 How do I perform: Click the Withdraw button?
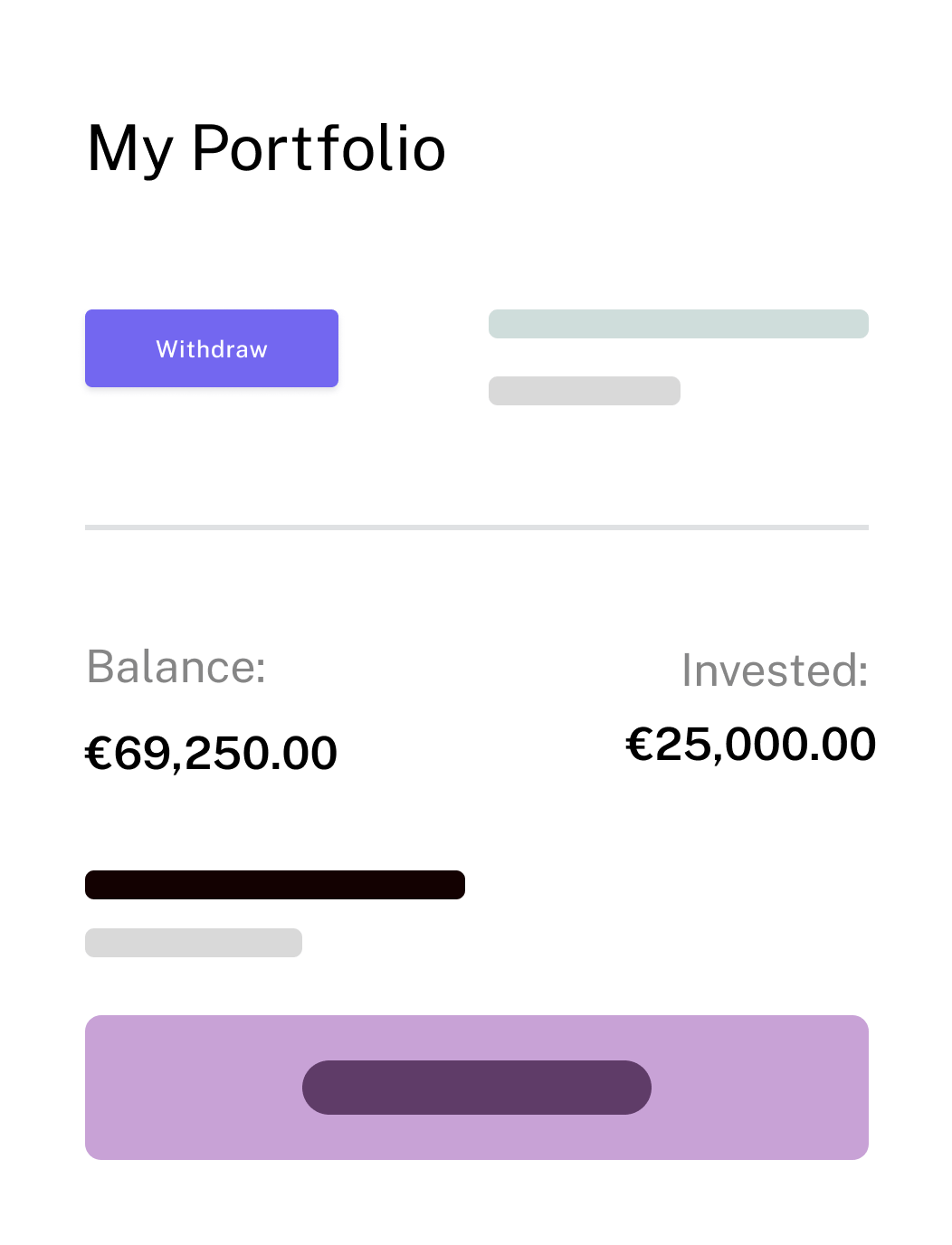tap(212, 348)
